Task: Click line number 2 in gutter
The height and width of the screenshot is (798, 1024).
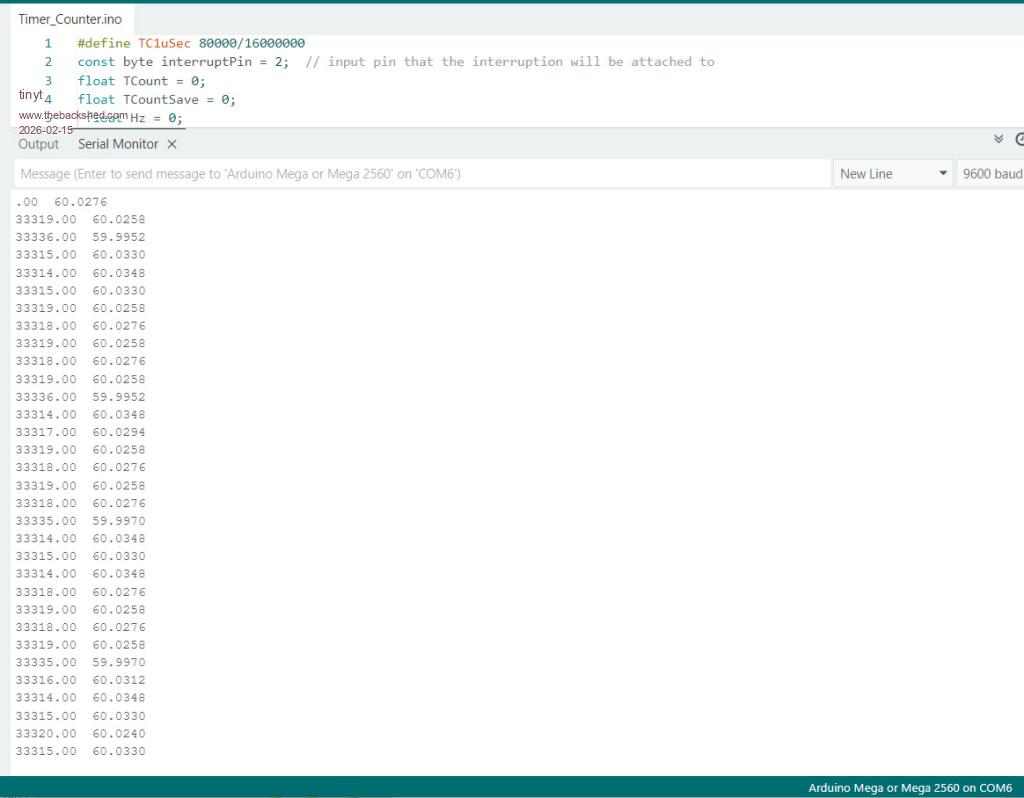Action: pyautogui.click(x=47, y=62)
